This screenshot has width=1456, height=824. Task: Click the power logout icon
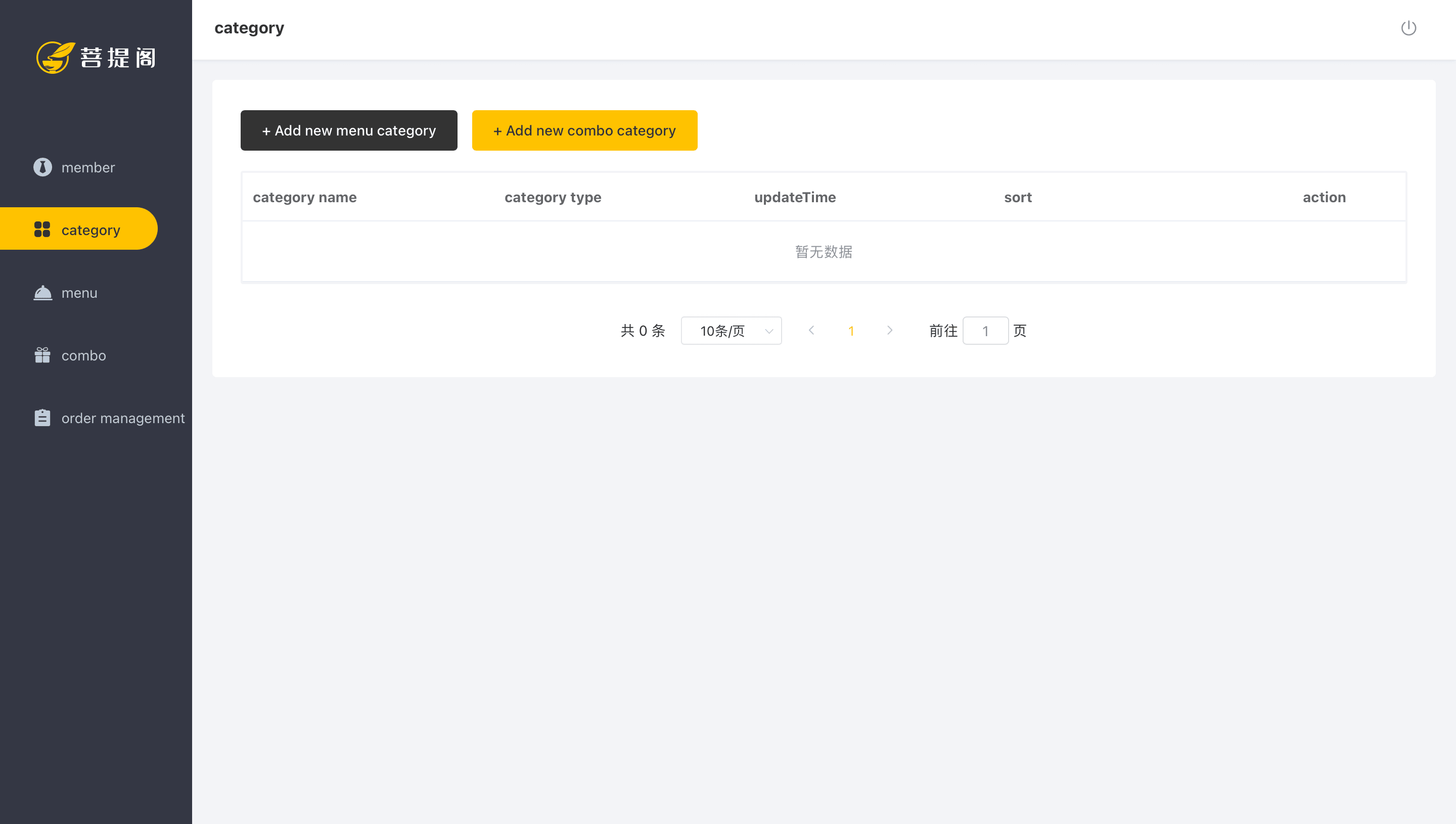1408,28
